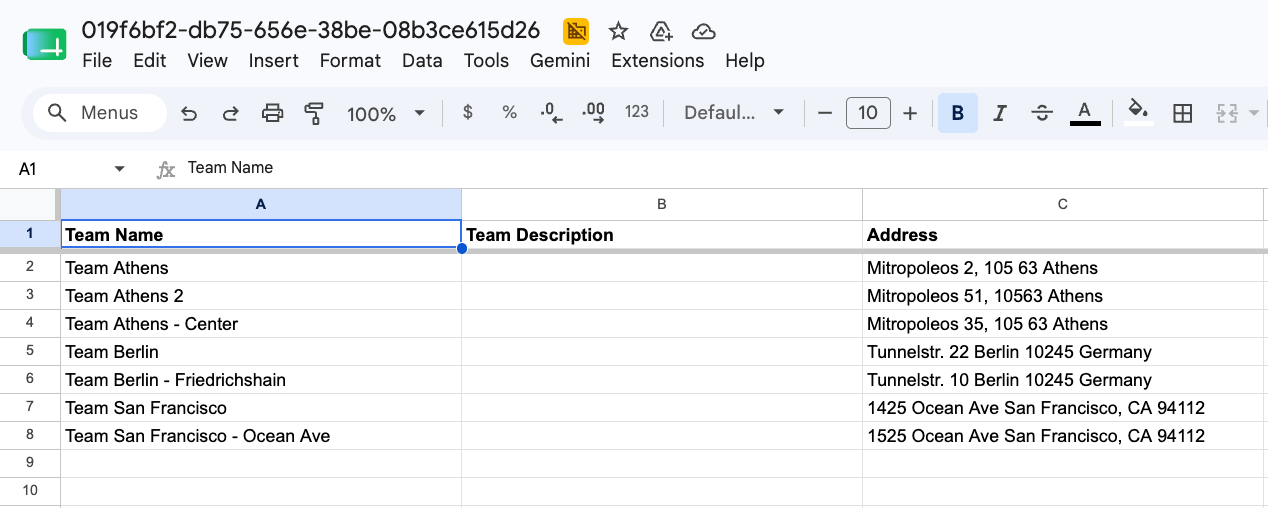Screen dimensions: 1268x508
Task: Open the Google Sheets home icon
Action: pos(45,45)
